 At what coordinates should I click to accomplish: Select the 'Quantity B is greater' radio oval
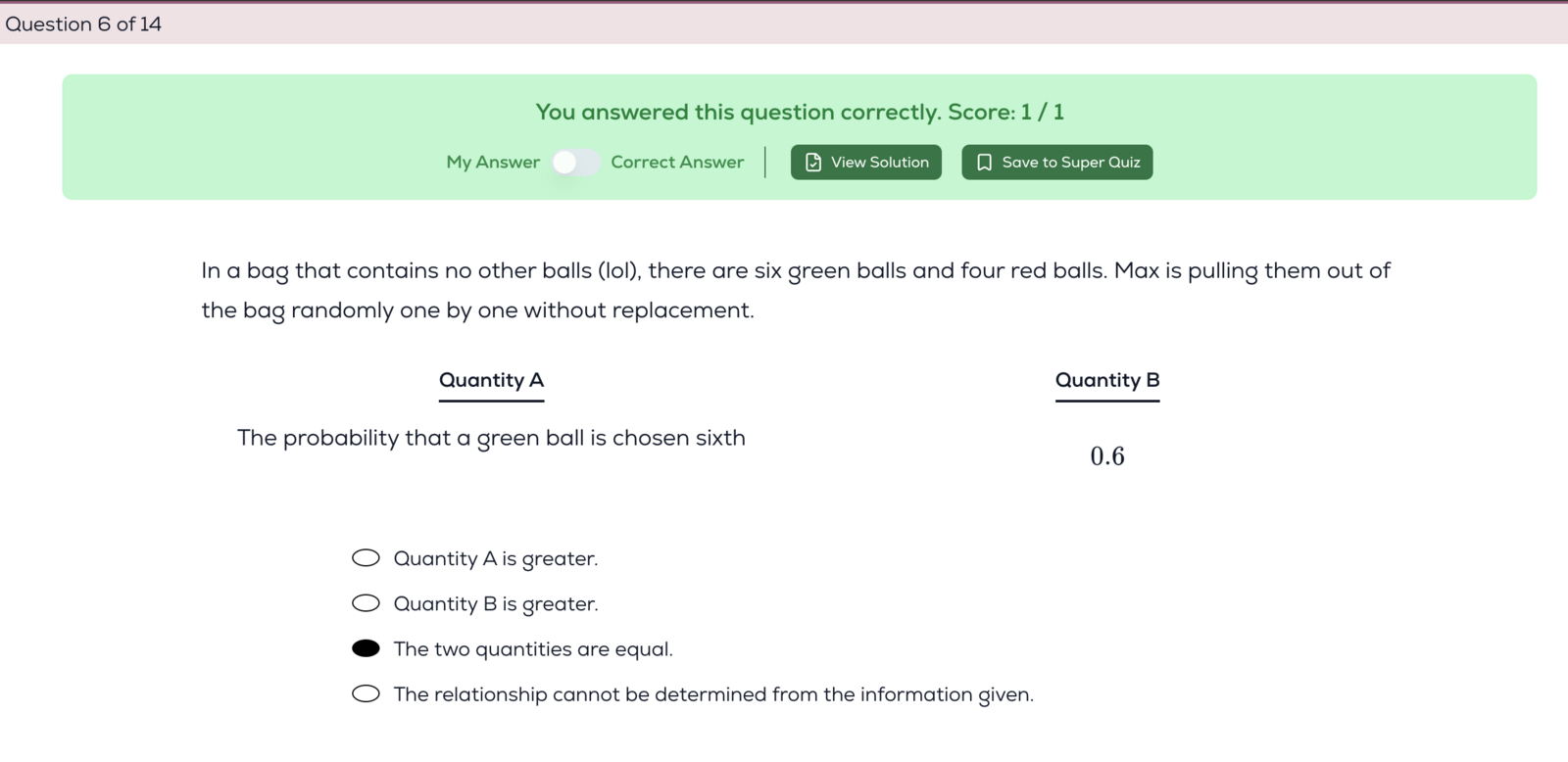pyautogui.click(x=366, y=603)
